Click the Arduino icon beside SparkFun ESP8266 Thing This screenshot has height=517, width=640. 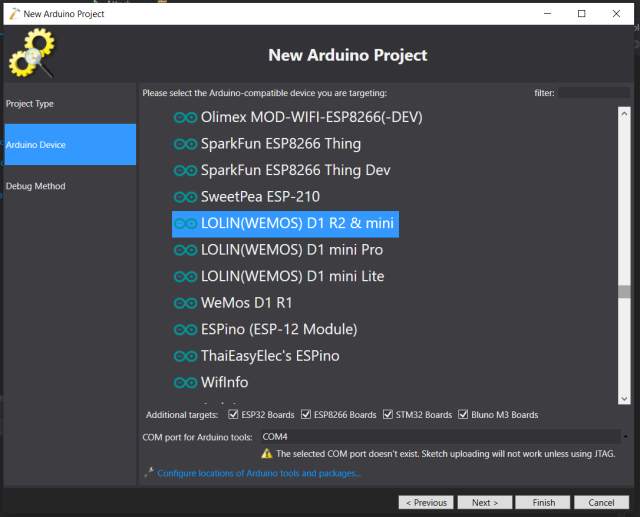(x=185, y=144)
